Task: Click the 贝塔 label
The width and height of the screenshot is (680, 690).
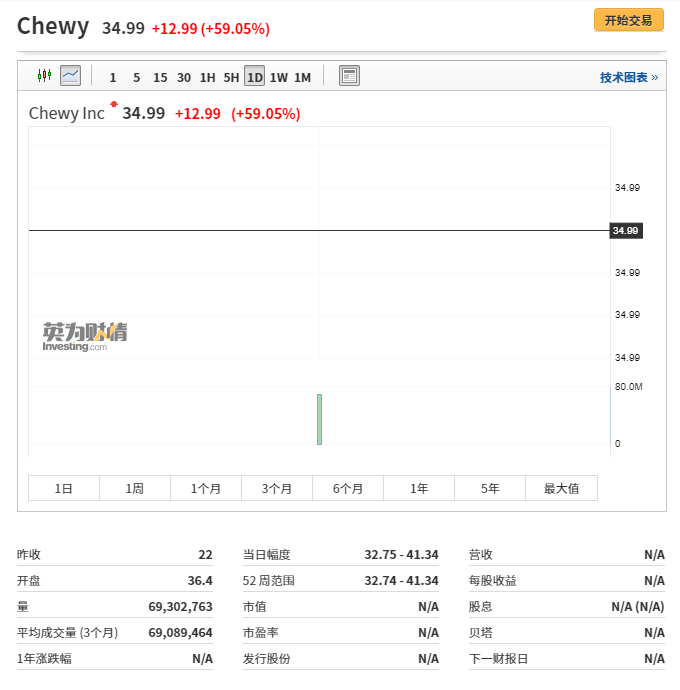Action: [x=481, y=632]
